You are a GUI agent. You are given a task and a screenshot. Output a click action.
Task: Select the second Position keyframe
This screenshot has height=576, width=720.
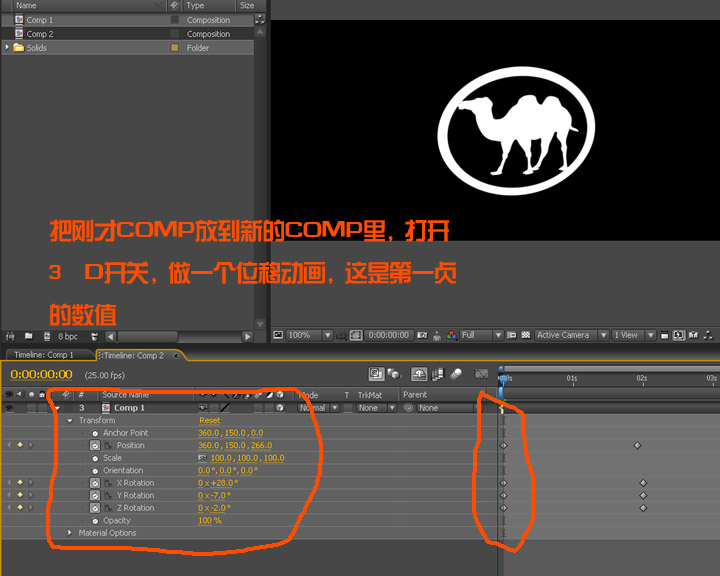pos(637,445)
